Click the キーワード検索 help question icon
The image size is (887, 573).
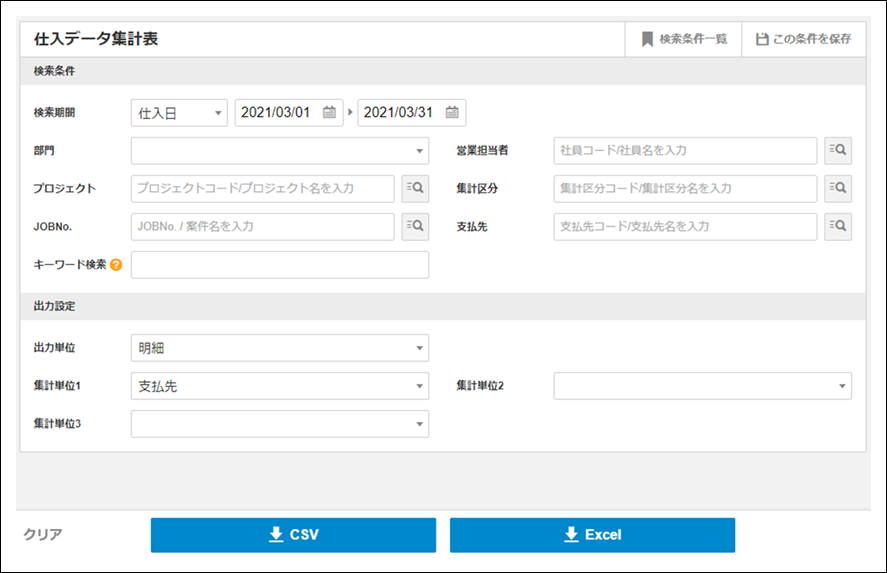pos(116,265)
